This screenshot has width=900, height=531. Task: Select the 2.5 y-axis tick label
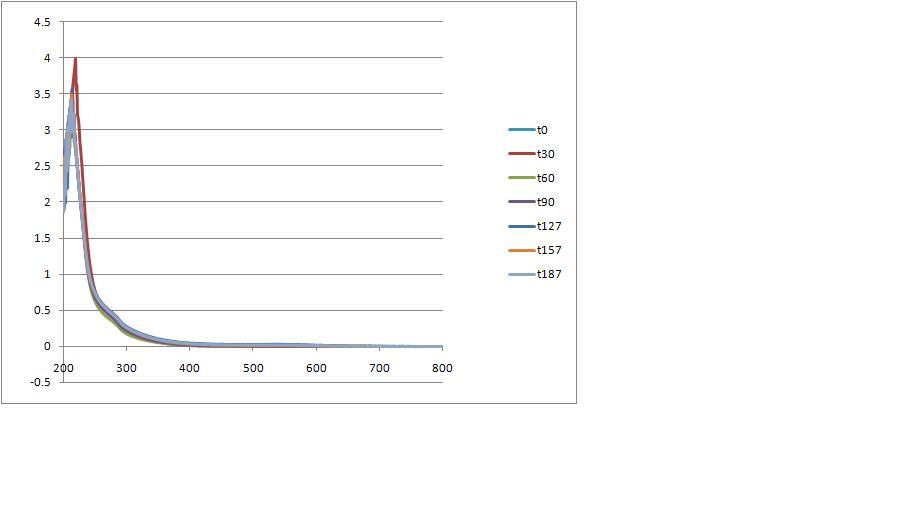pos(42,166)
